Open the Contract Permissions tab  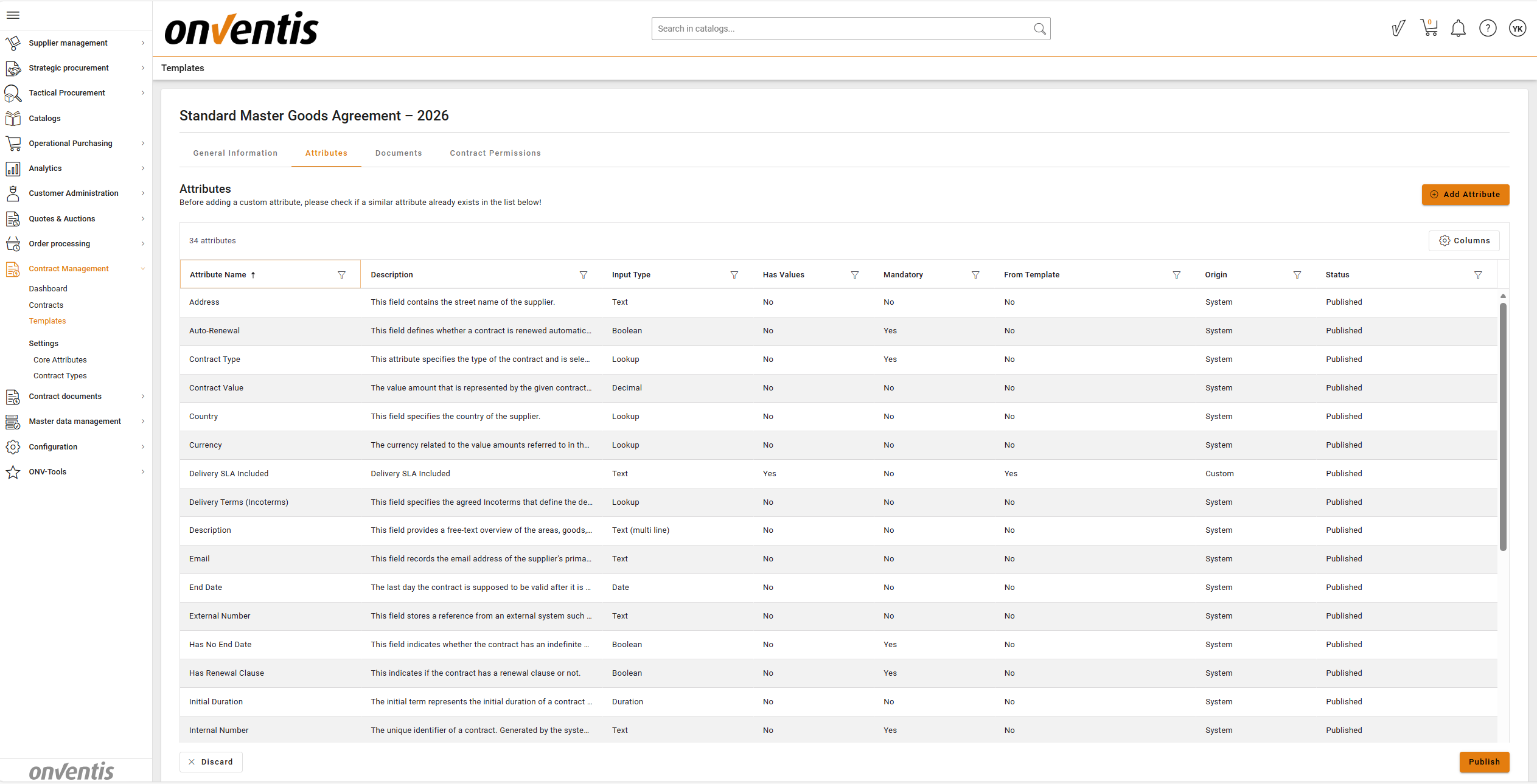pos(495,153)
